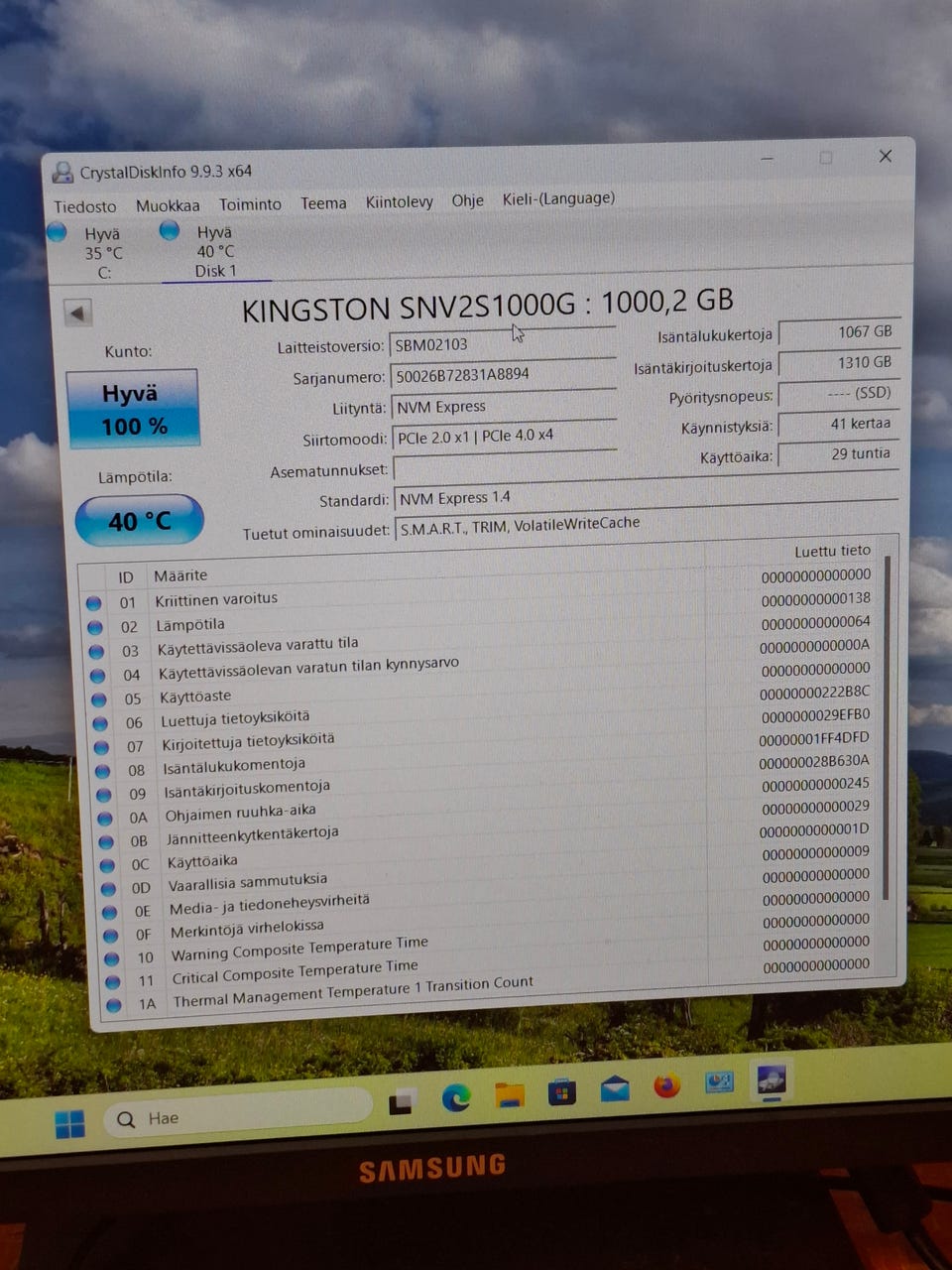Open File Explorer from the taskbar
Viewport: 952px width, 1270px height.
[x=510, y=1094]
